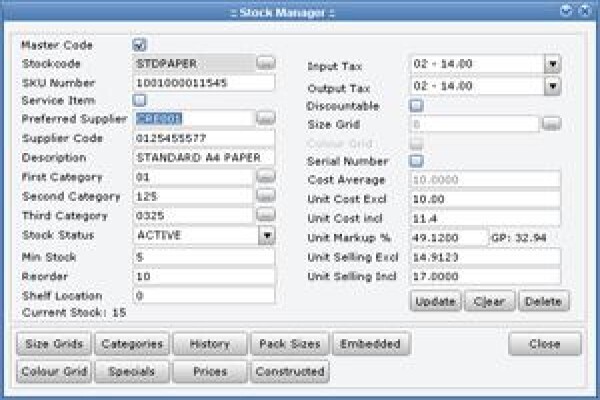The height and width of the screenshot is (400, 600).
Task: Click the Reorder field
Action: [x=204, y=276]
